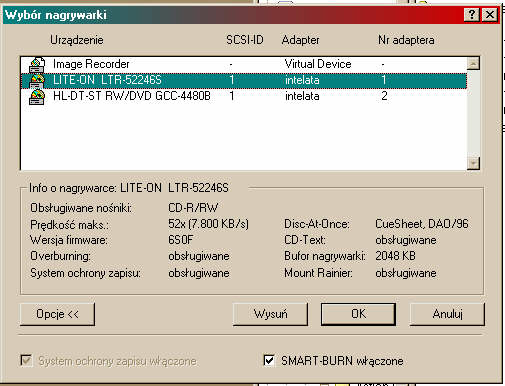
Task: Click the Prędkość maks. label
Action: (x=69, y=225)
